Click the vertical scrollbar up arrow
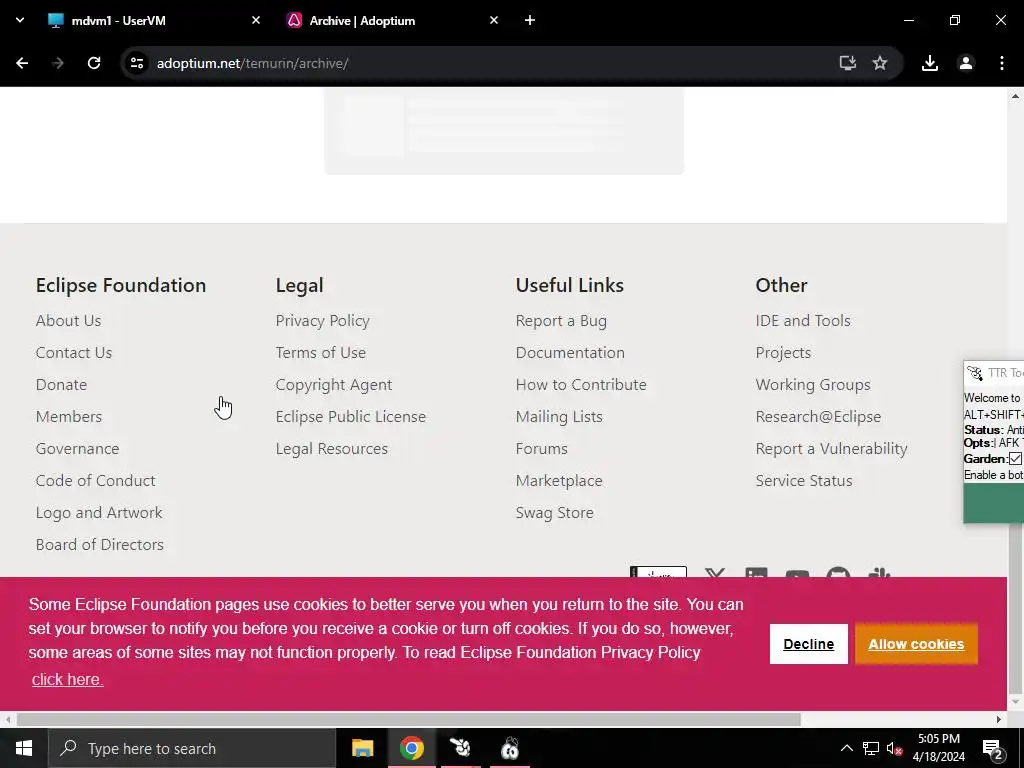This screenshot has width=1024, height=768. point(1015,96)
